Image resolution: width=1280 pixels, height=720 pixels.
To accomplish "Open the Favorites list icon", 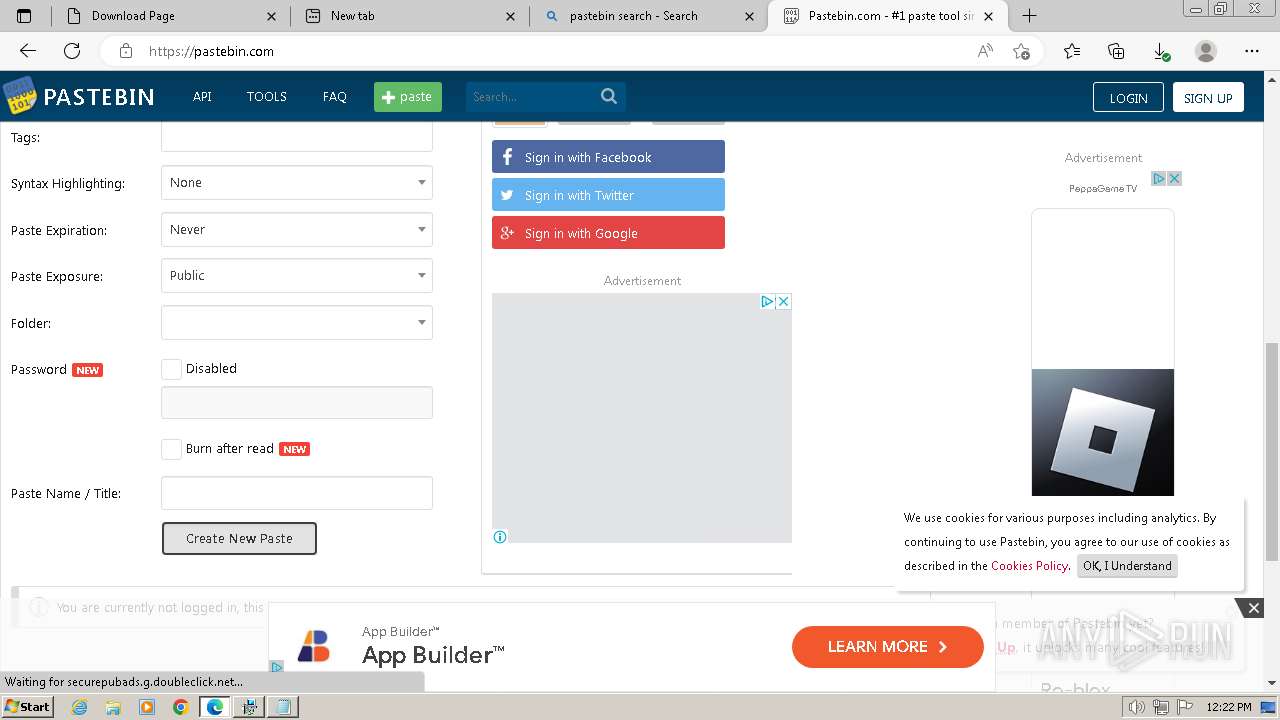I will click(x=1072, y=51).
